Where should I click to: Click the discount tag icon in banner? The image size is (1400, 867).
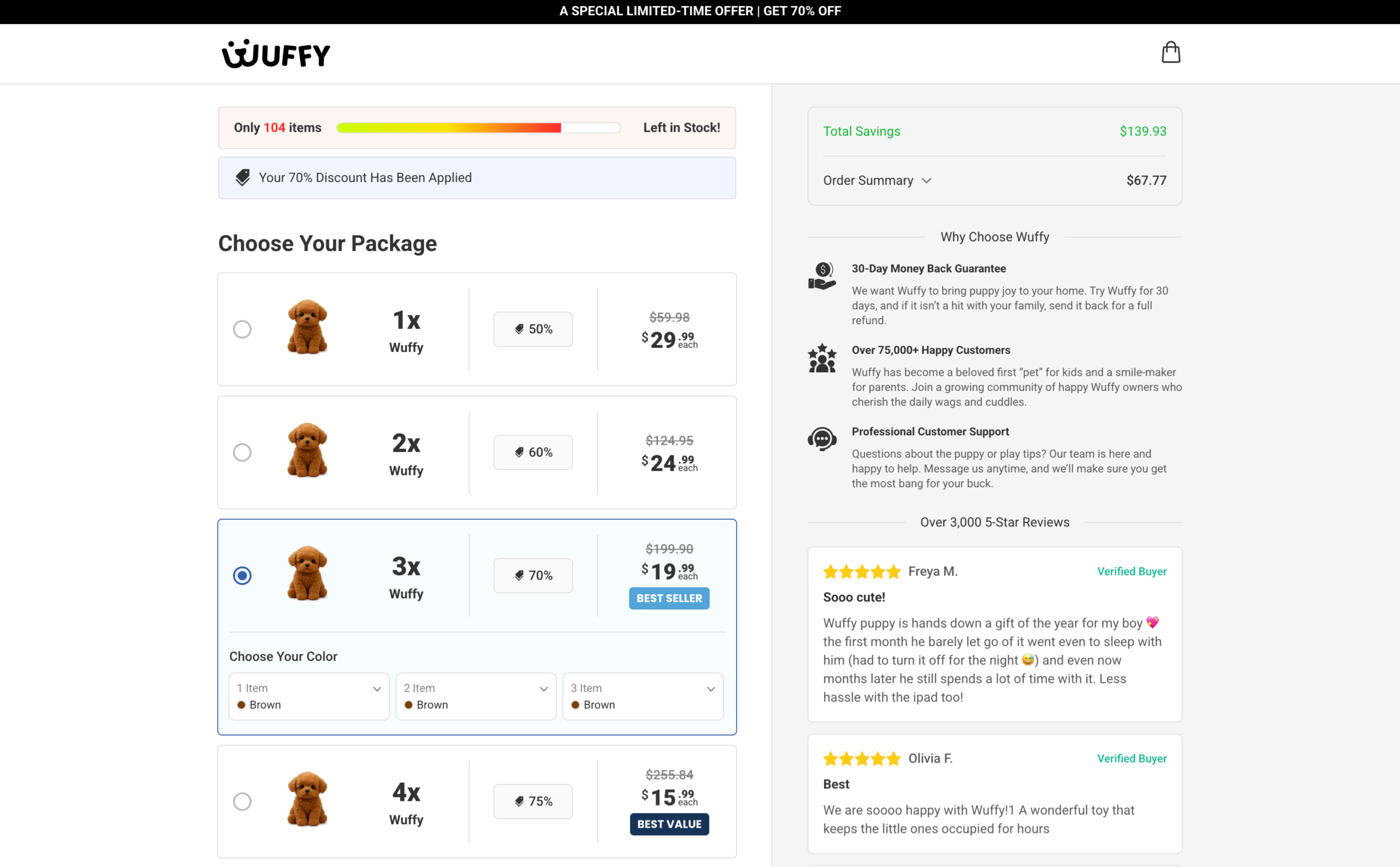coord(243,178)
